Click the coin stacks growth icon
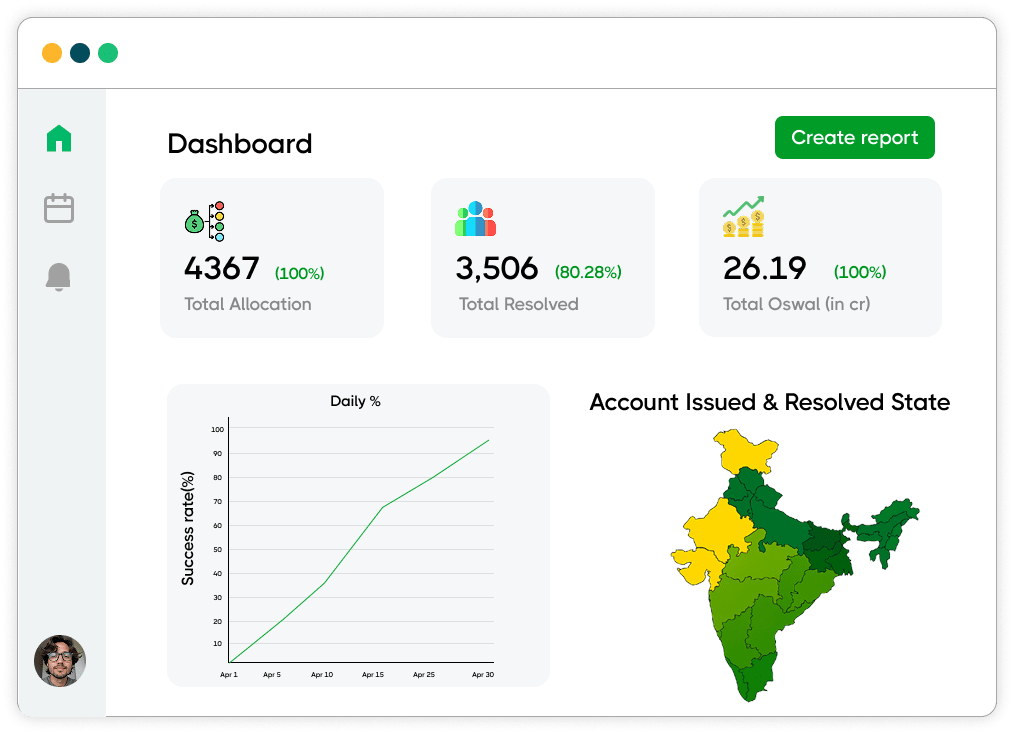1014x748 pixels. point(743,217)
